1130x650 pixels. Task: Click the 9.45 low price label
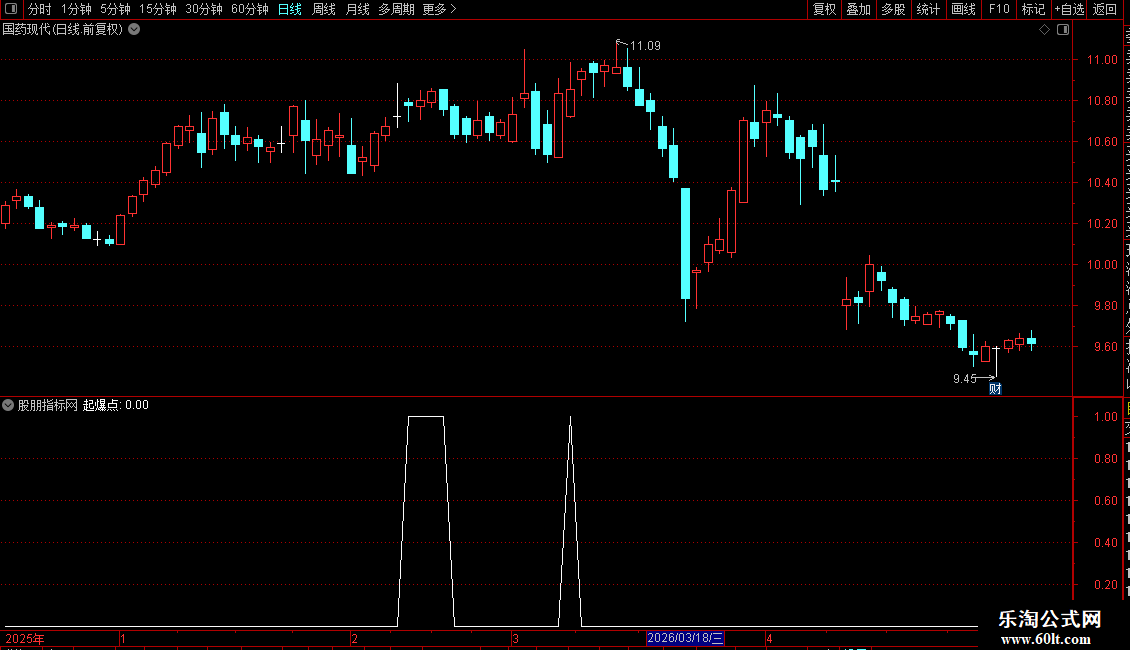pyautogui.click(x=965, y=379)
